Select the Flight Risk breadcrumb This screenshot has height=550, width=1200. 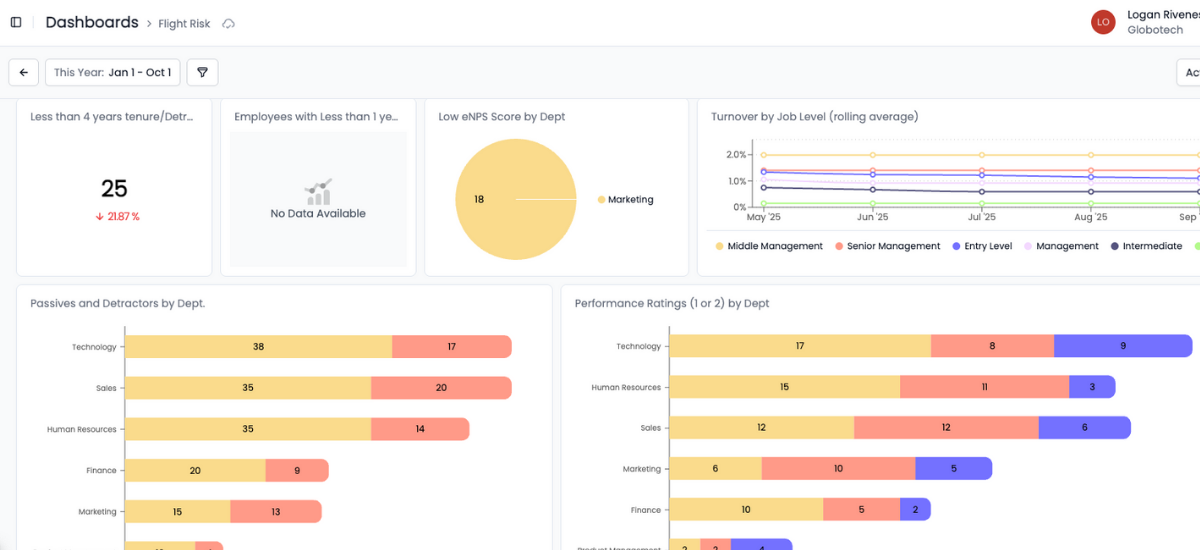[x=184, y=23]
